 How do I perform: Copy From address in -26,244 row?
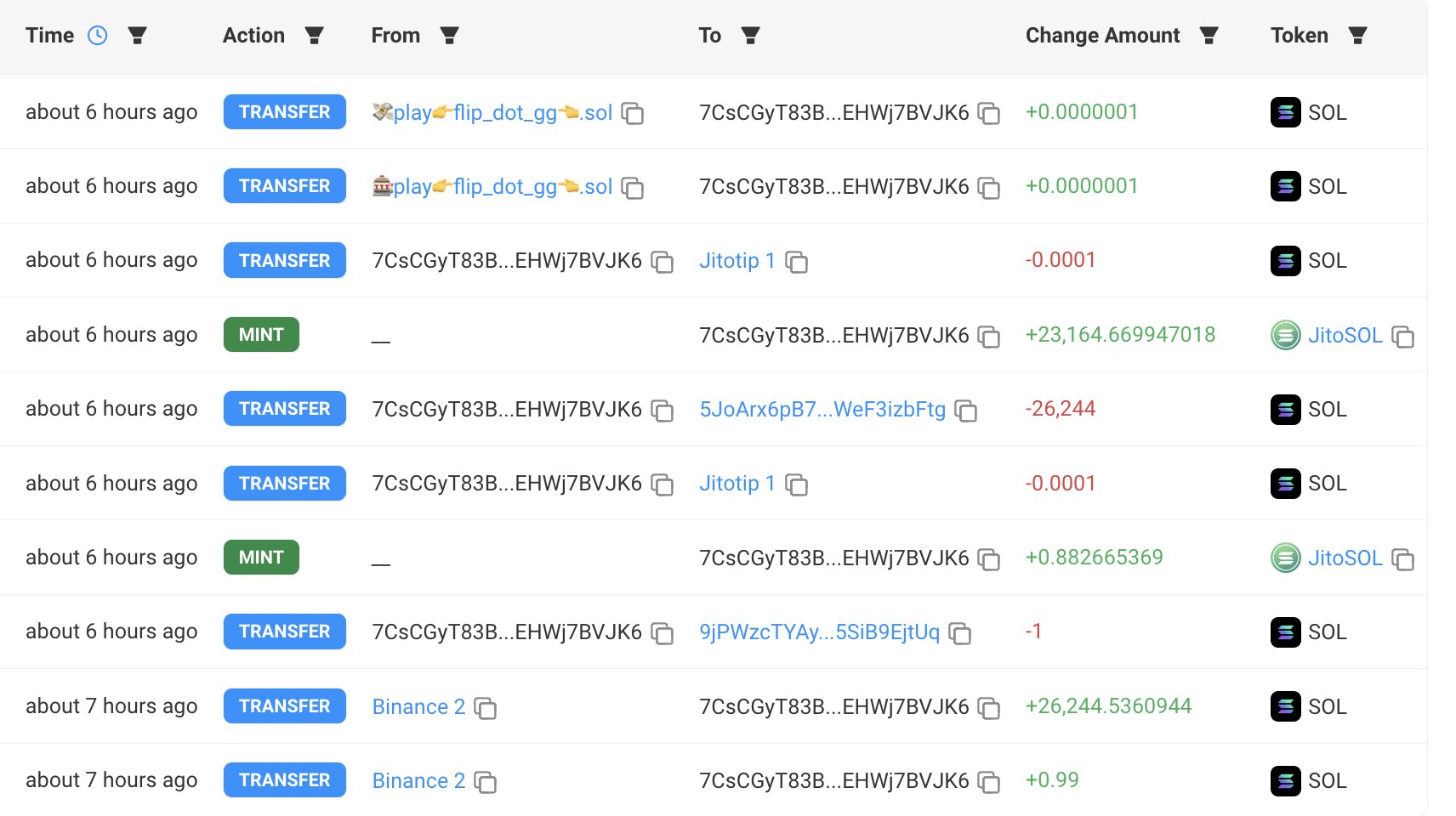pyautogui.click(x=662, y=411)
